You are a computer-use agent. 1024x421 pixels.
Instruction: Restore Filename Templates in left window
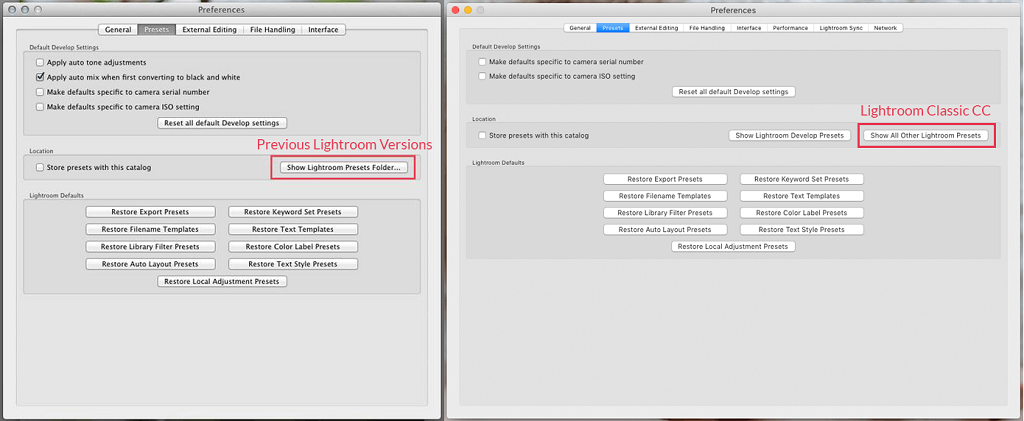coord(150,230)
